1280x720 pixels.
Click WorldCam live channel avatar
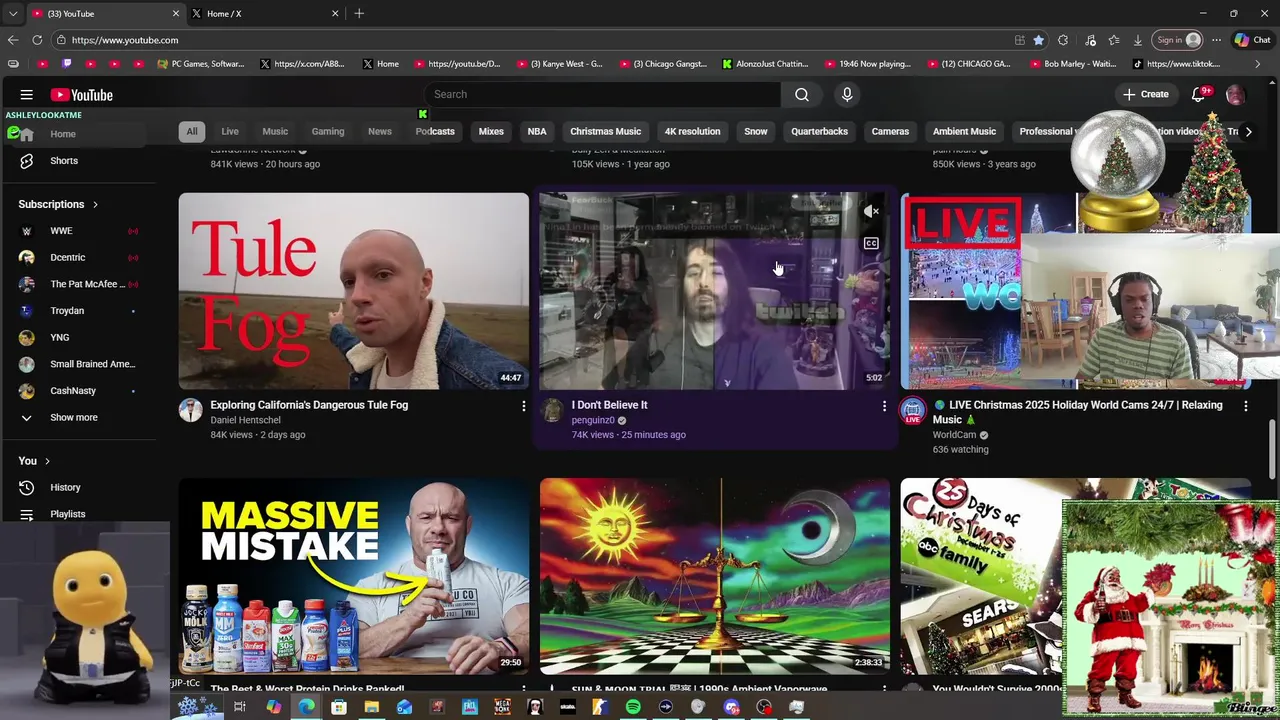pos(912,410)
